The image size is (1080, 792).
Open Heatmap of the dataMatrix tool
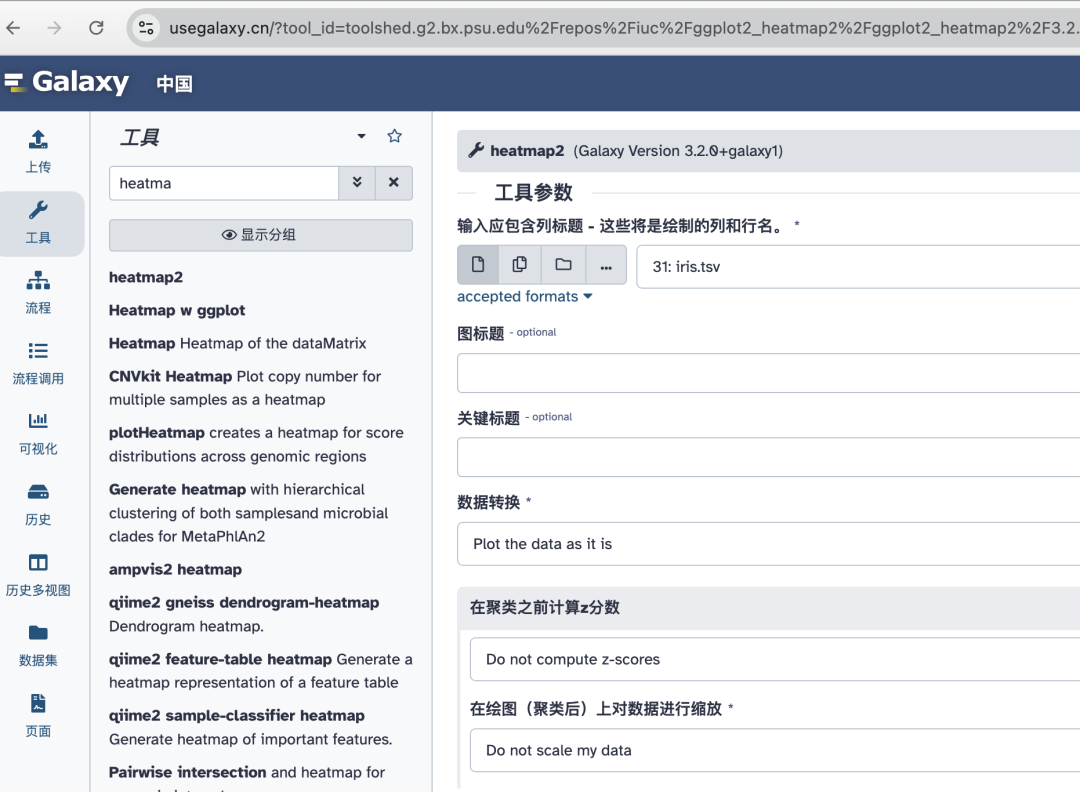pos(238,343)
